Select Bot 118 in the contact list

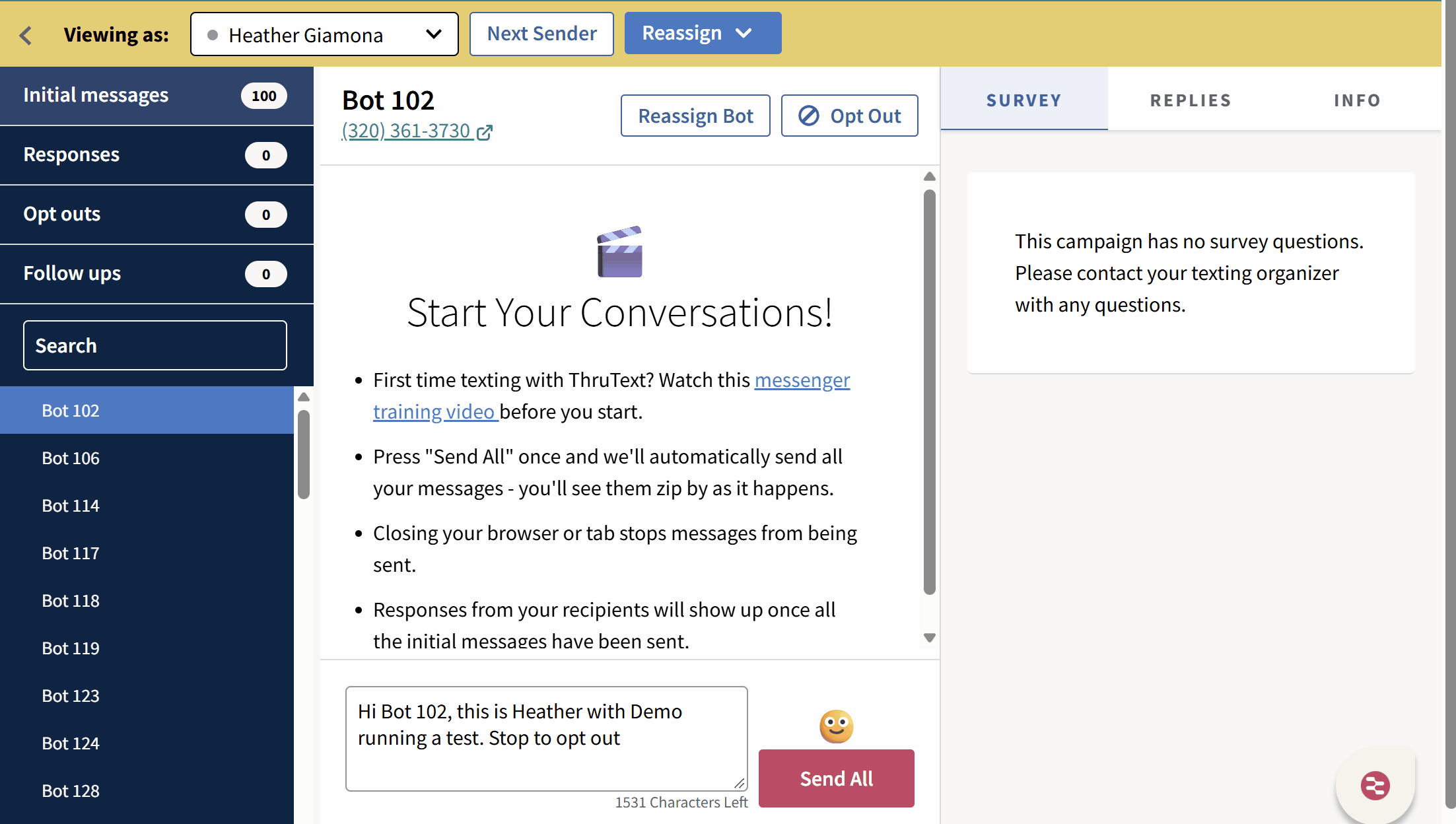pyautogui.click(x=147, y=600)
